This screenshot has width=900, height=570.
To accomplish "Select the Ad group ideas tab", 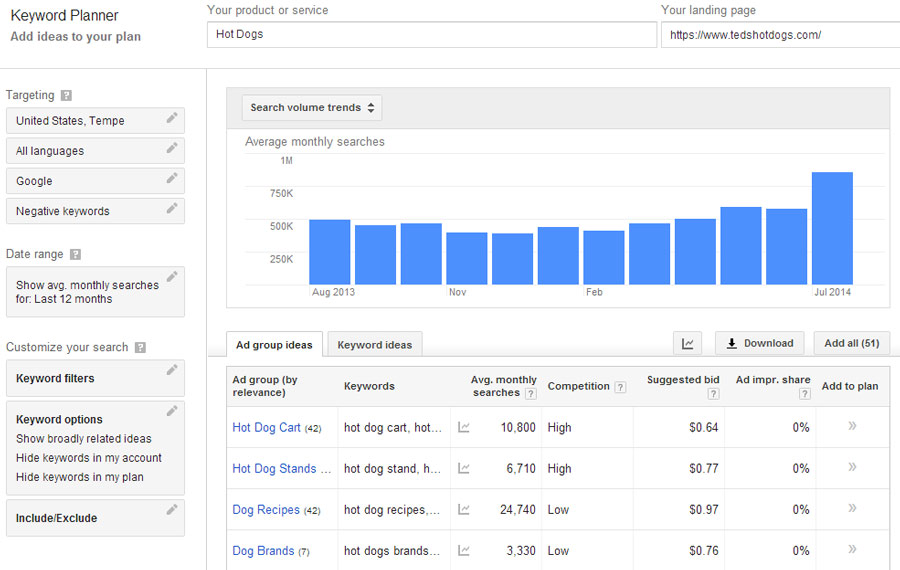I will click(x=274, y=345).
